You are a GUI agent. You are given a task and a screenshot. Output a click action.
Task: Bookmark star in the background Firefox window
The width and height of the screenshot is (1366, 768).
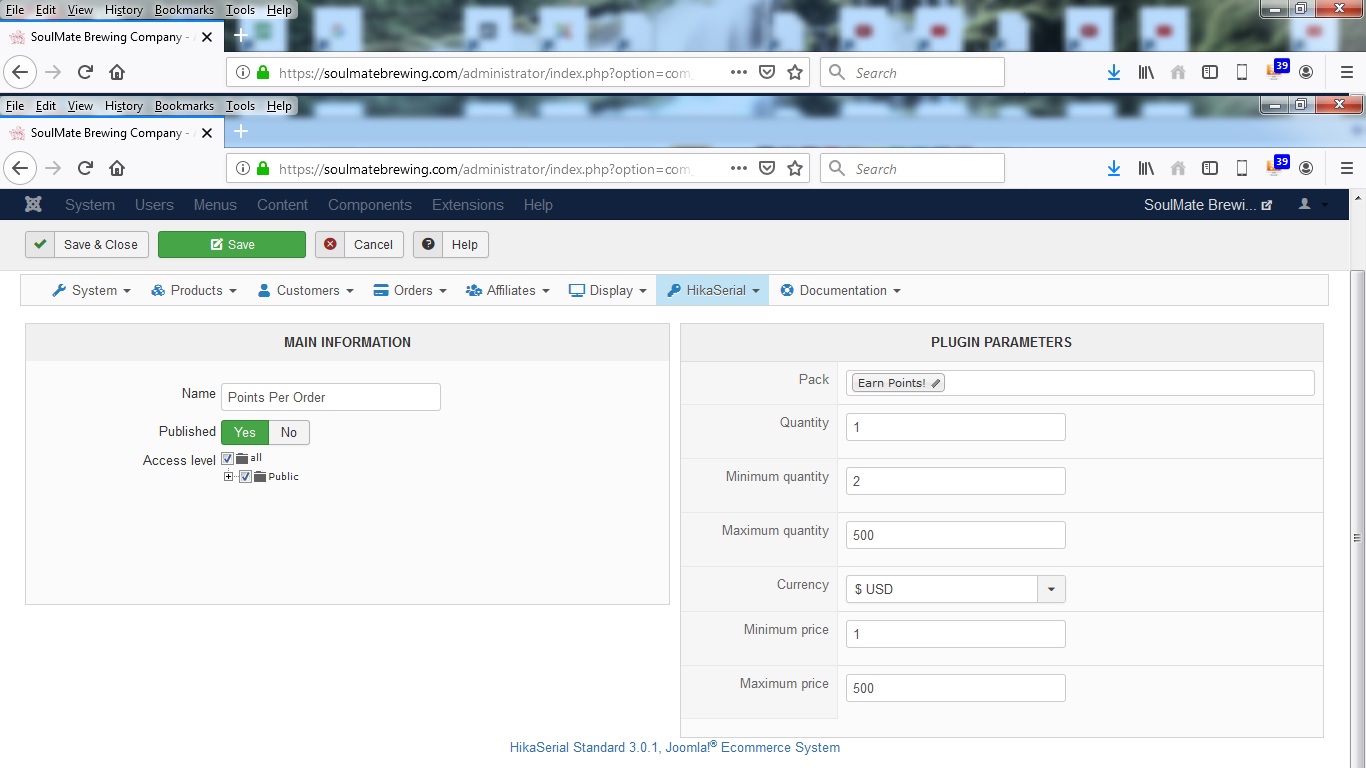click(x=795, y=72)
